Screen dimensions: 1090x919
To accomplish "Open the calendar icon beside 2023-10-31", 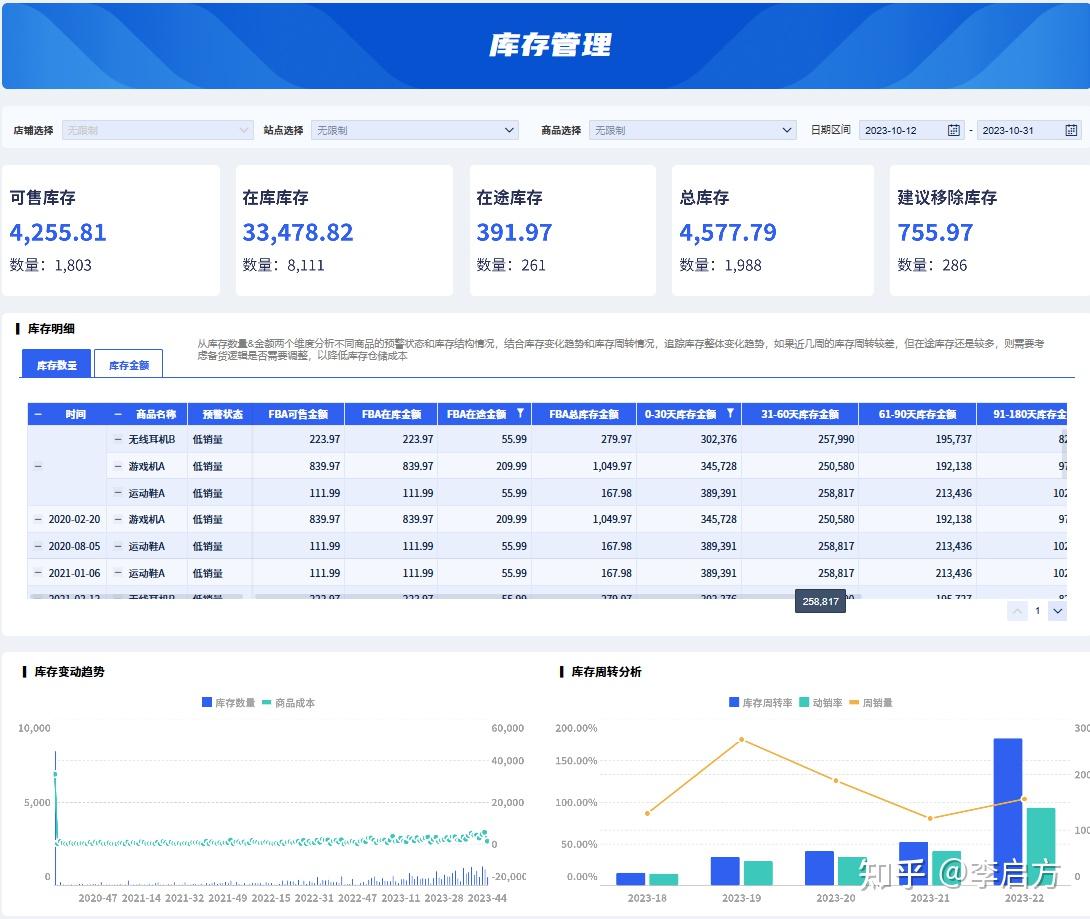I will (x=1072, y=130).
